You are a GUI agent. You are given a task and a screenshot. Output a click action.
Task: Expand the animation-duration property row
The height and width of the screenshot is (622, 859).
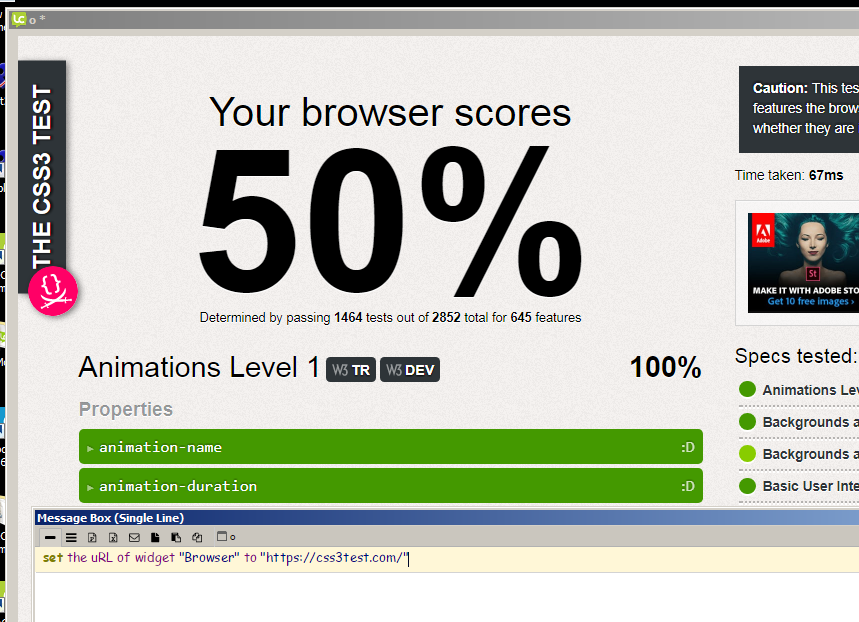click(x=391, y=486)
